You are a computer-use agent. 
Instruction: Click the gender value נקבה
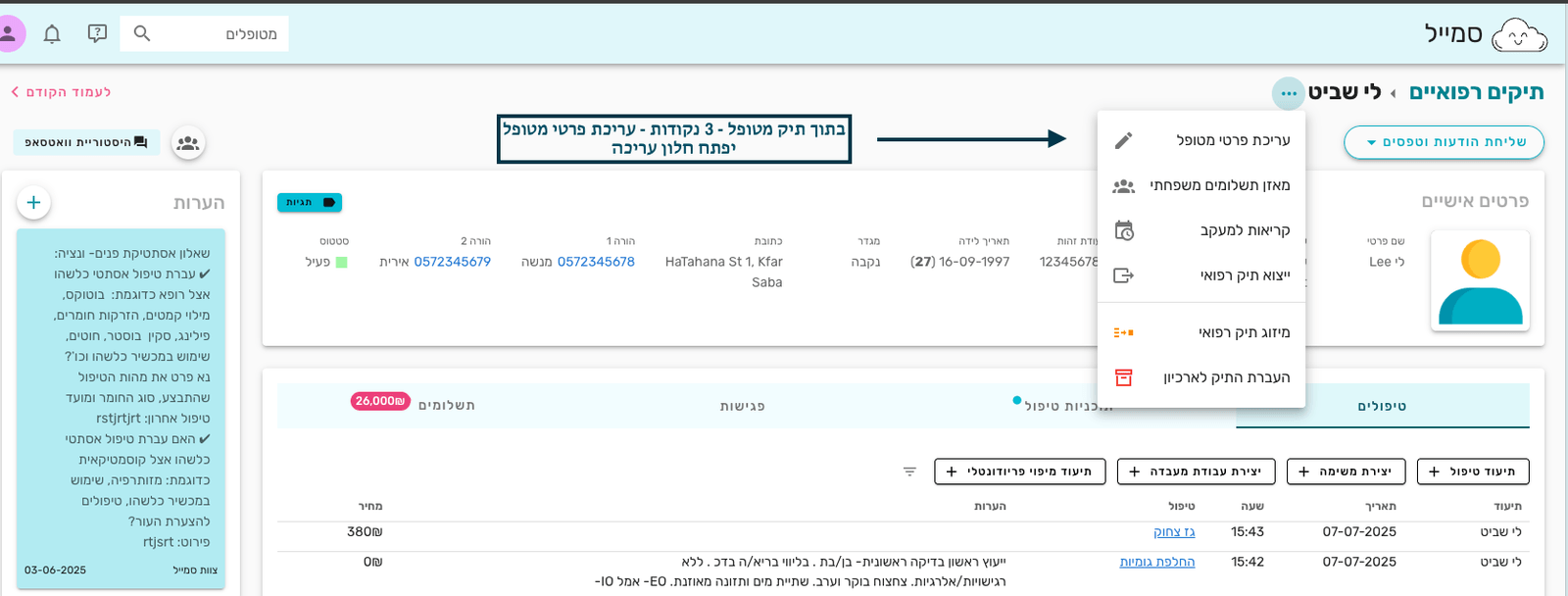pos(865,262)
